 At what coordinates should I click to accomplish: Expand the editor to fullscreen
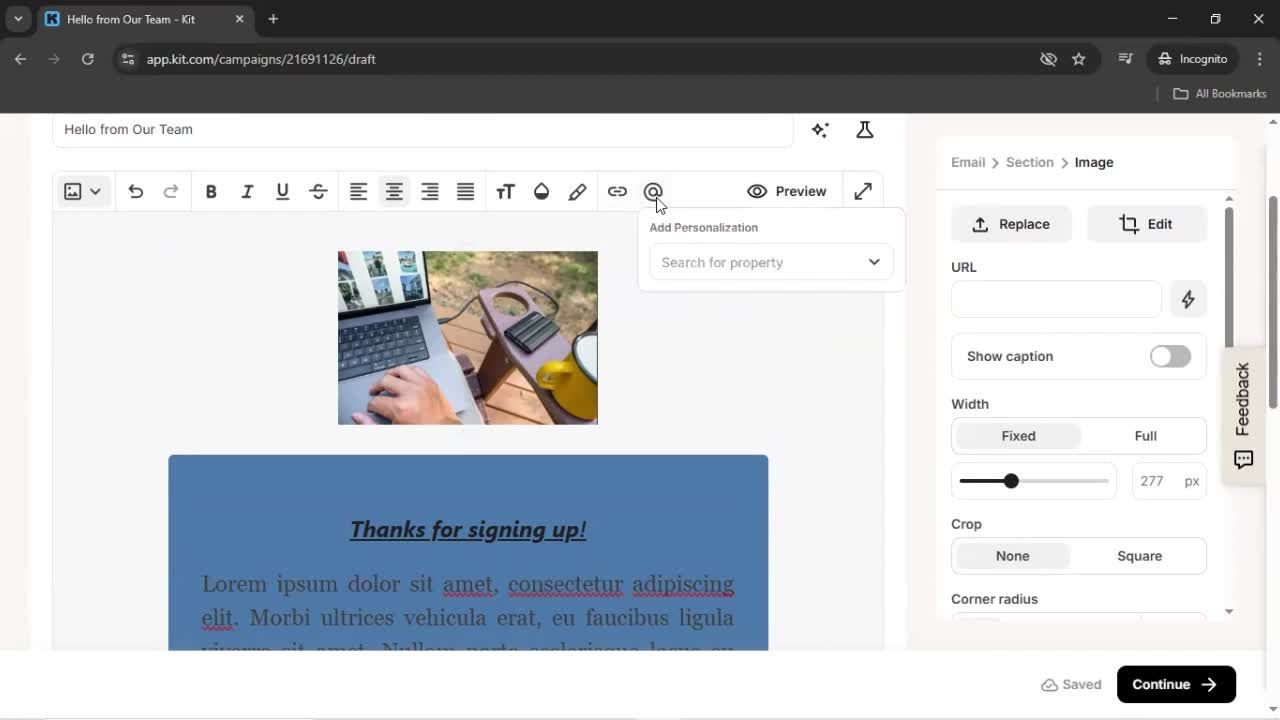pyautogui.click(x=862, y=190)
